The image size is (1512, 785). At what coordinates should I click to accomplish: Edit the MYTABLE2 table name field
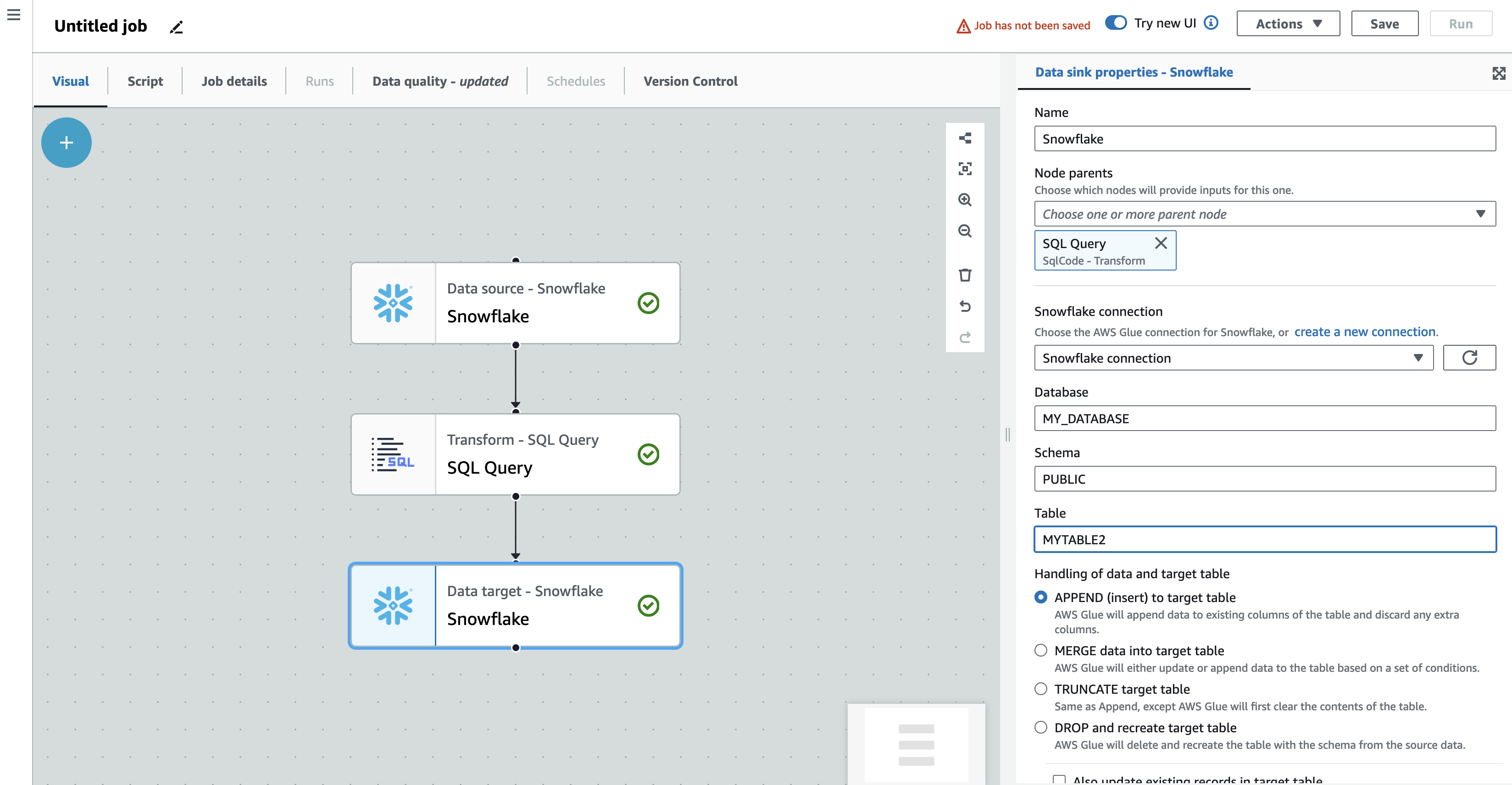click(x=1265, y=539)
